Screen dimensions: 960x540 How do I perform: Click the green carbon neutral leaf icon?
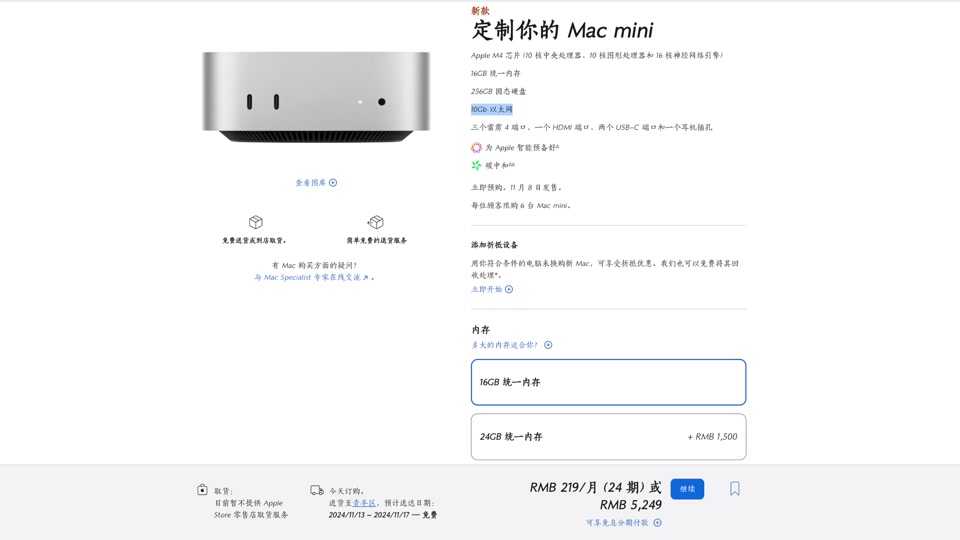[x=476, y=165]
